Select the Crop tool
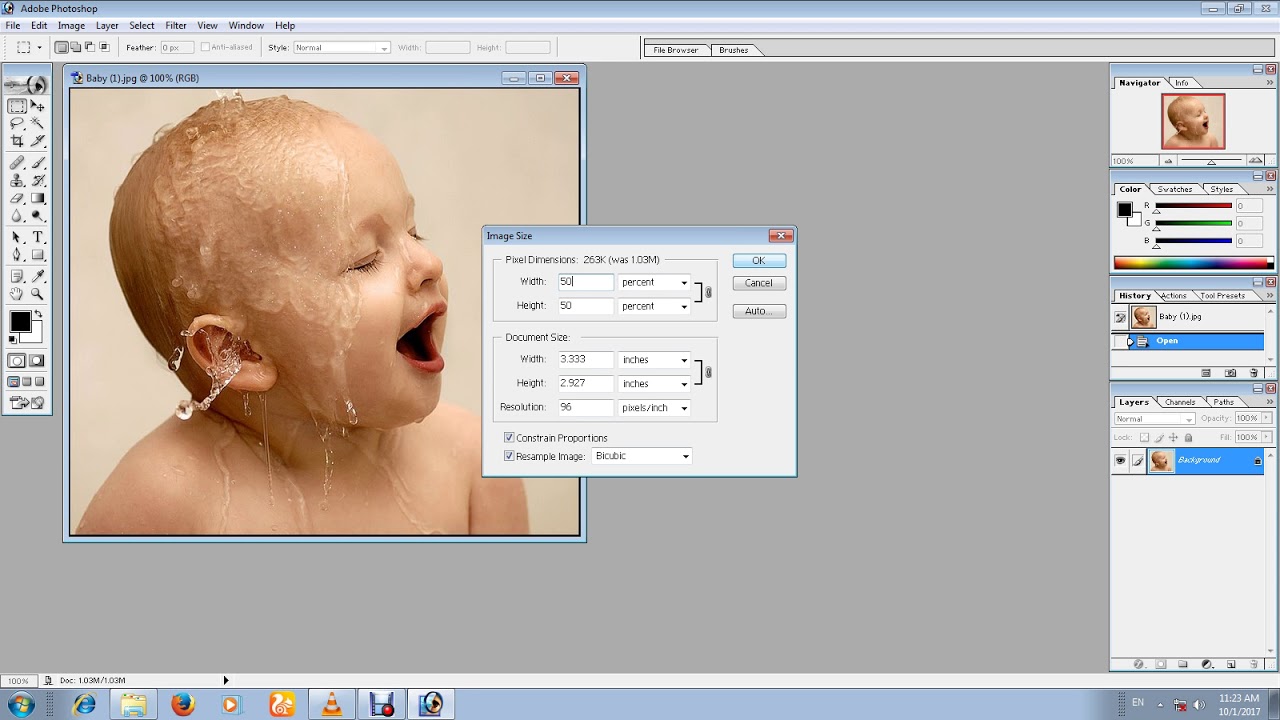Image resolution: width=1280 pixels, height=720 pixels. tap(17, 141)
